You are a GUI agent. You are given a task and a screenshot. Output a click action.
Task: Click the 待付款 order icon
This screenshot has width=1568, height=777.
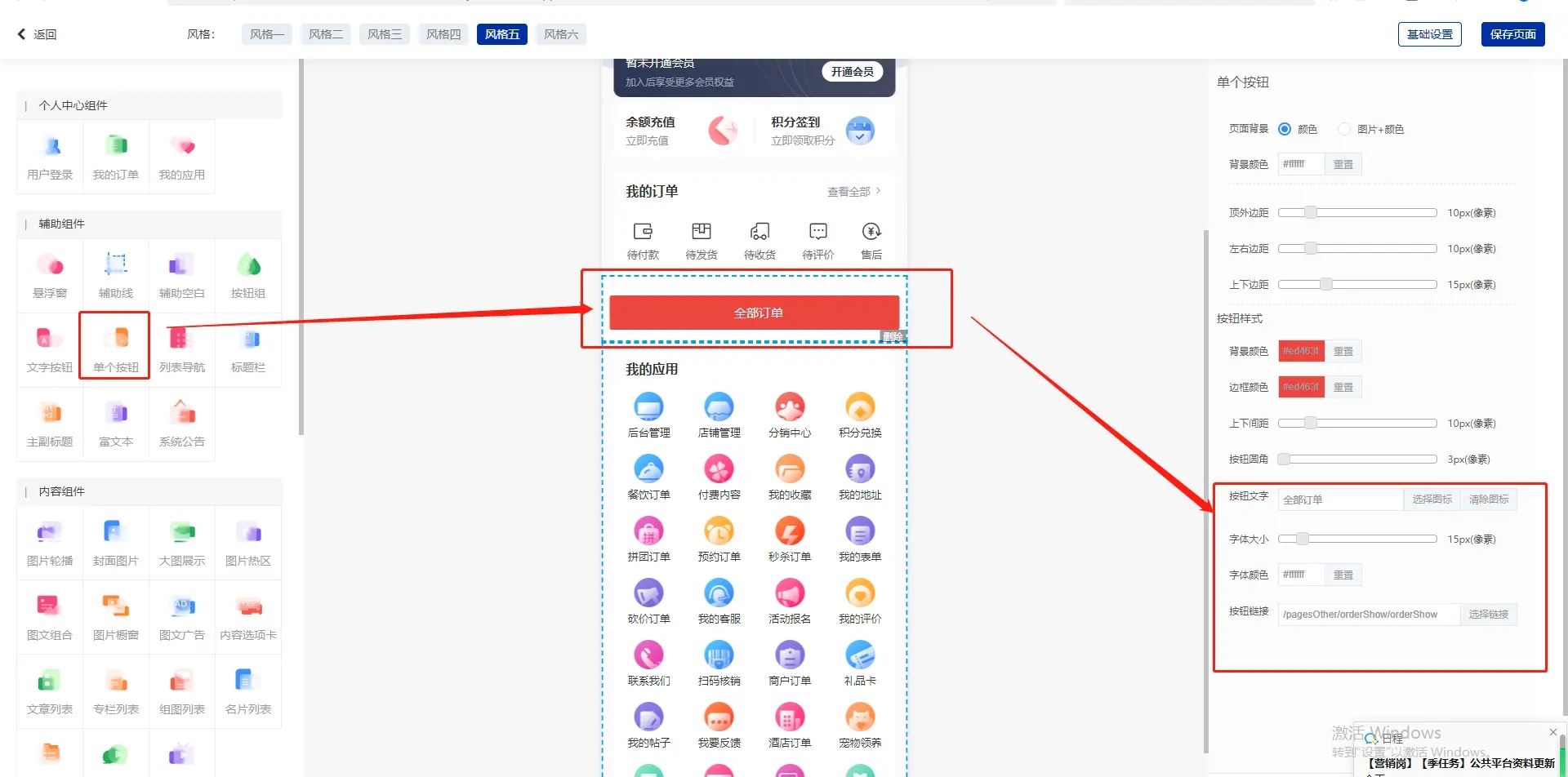(643, 232)
